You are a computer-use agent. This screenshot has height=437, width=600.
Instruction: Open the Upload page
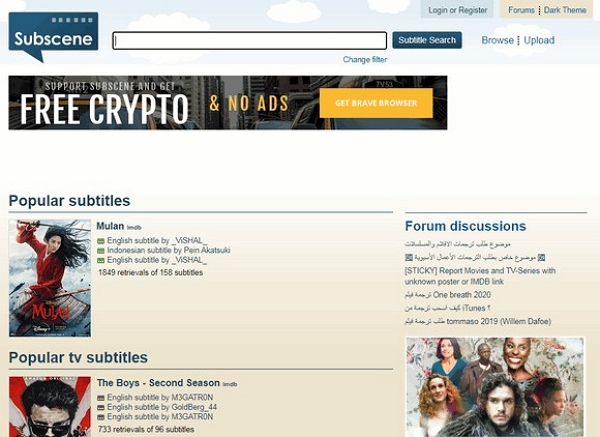pyautogui.click(x=539, y=40)
